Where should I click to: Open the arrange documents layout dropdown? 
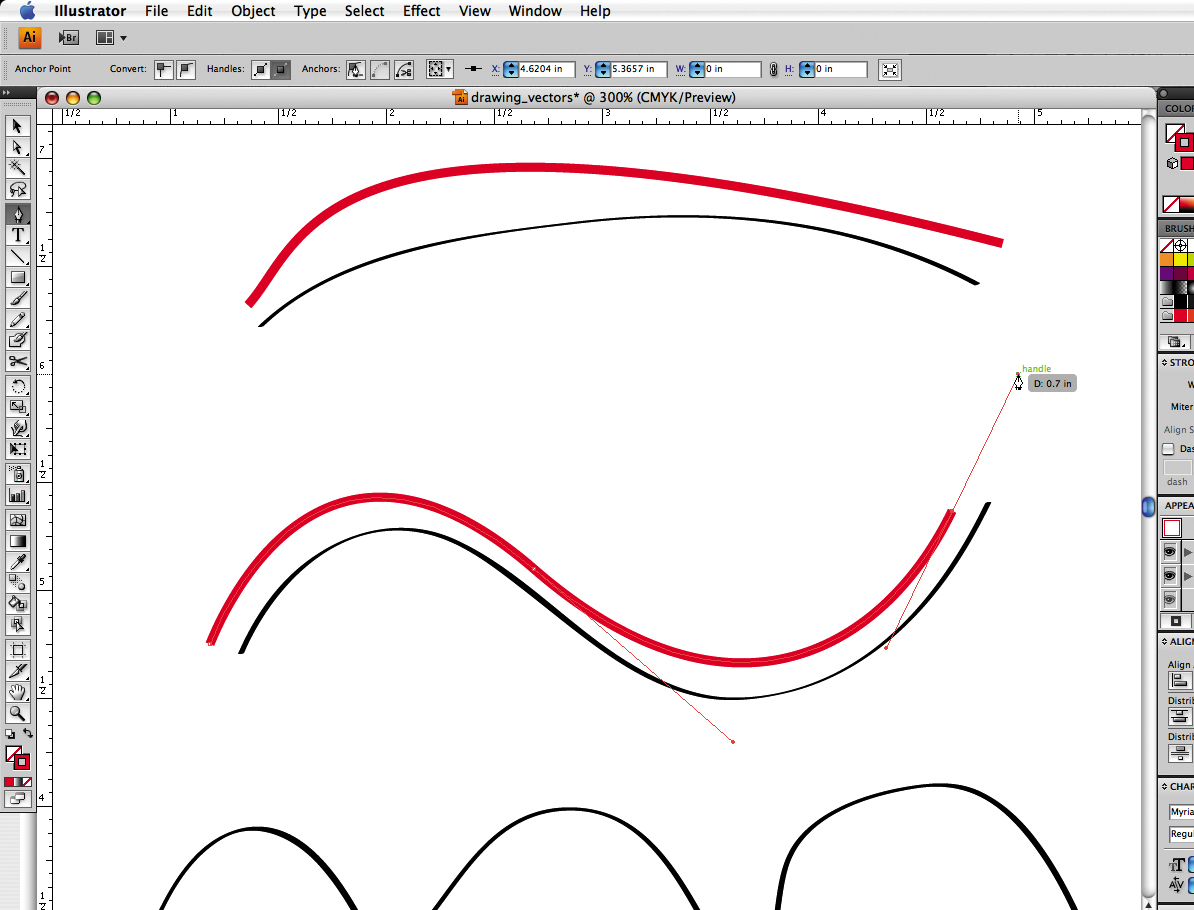pos(111,38)
